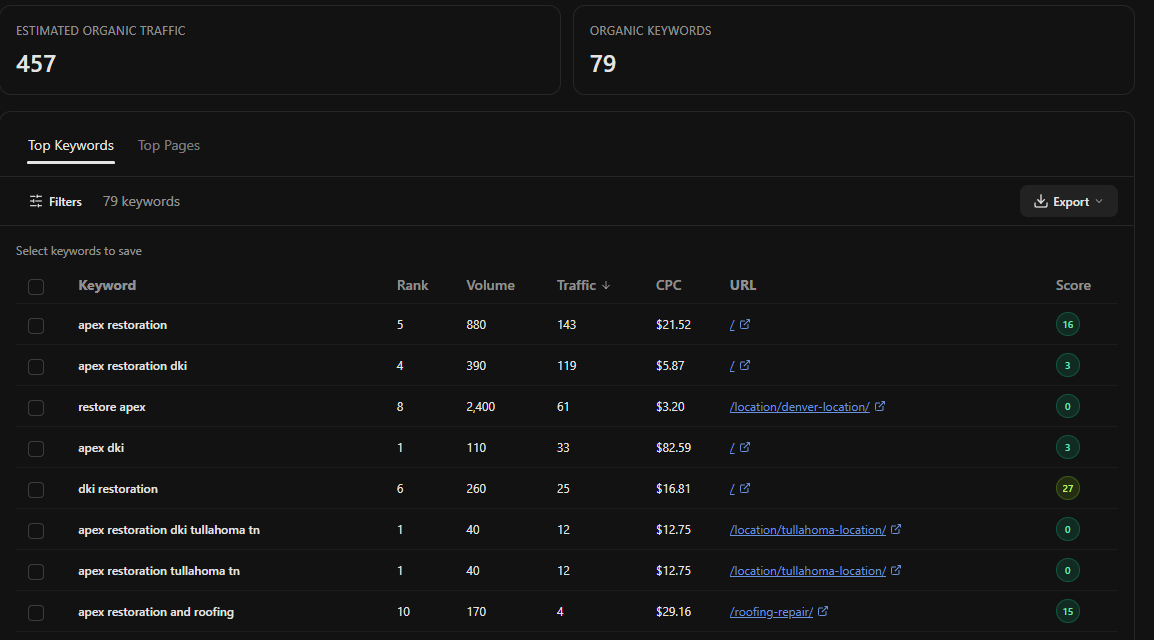This screenshot has height=640, width=1154.
Task: Click the $21.52 CPC value
Action: click(x=673, y=324)
